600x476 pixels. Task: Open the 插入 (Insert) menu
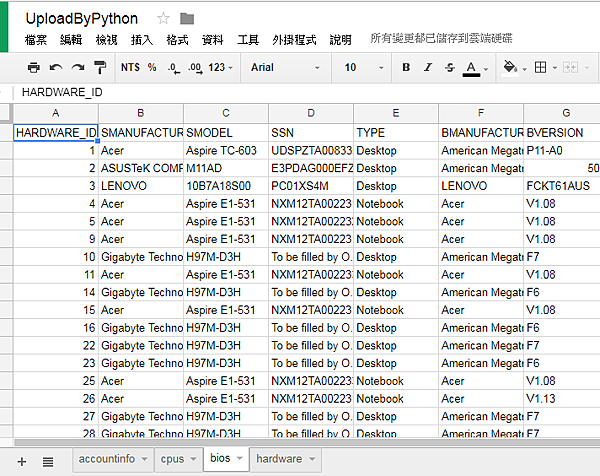[142, 40]
